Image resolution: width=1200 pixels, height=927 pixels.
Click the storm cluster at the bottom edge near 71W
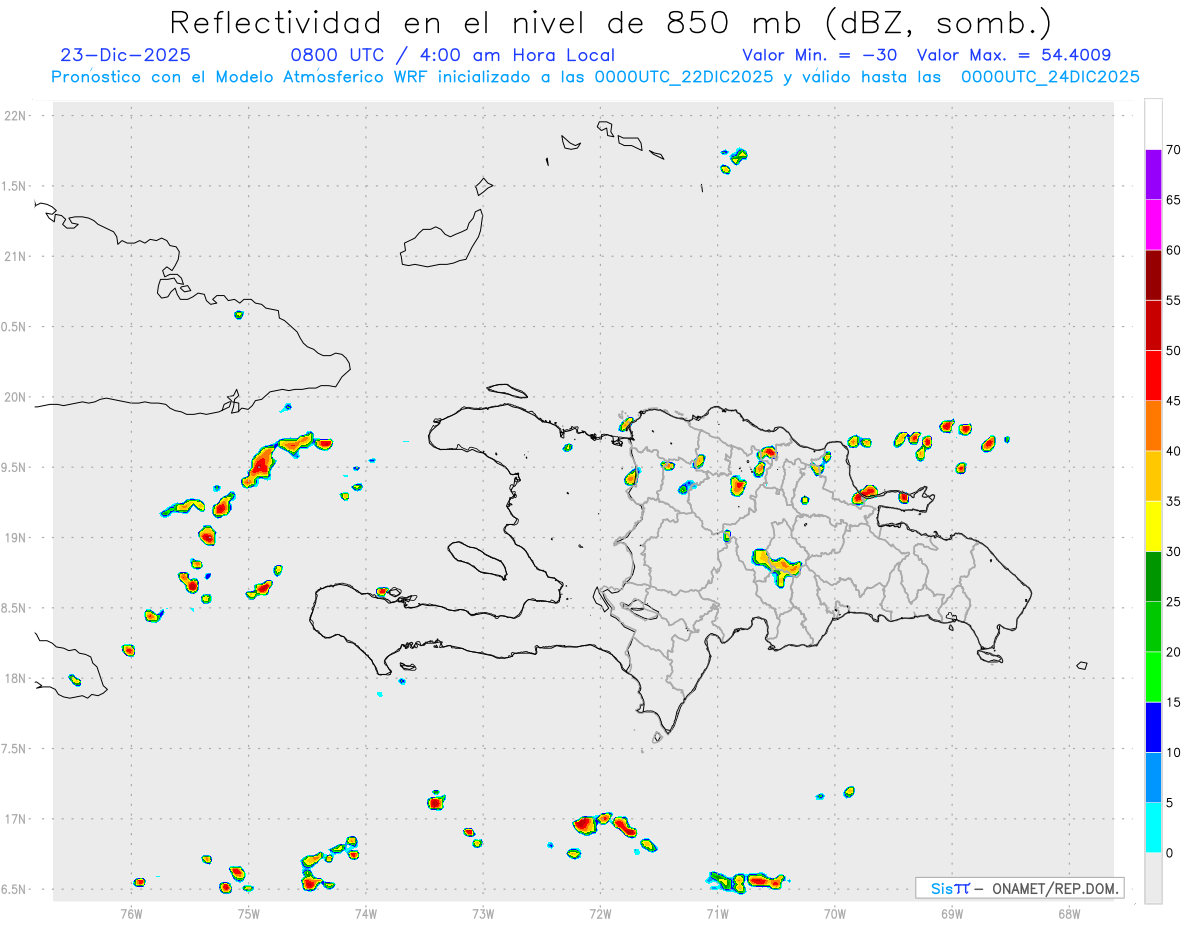pos(748,881)
